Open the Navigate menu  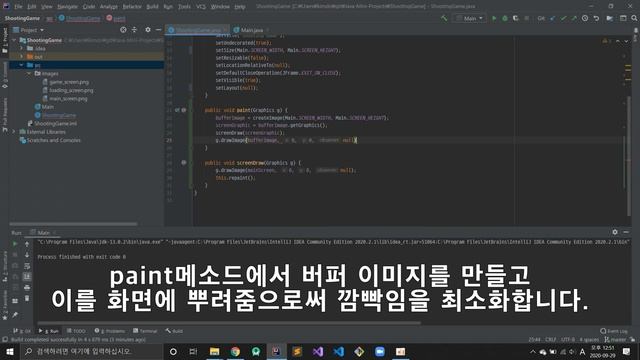pyautogui.click(x=67, y=7)
